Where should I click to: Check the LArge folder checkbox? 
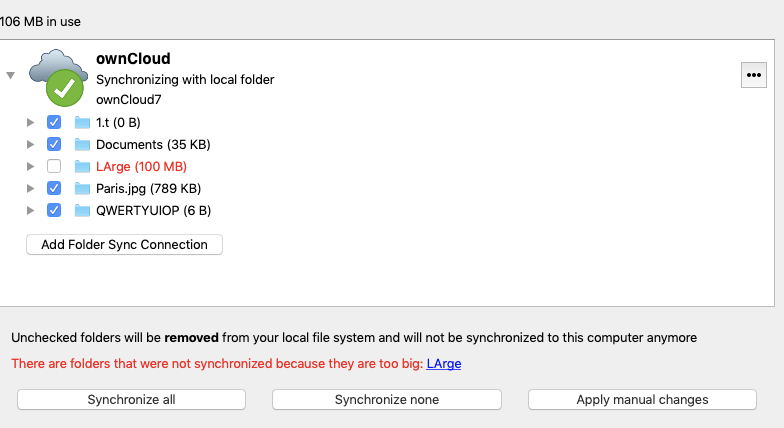[54, 166]
